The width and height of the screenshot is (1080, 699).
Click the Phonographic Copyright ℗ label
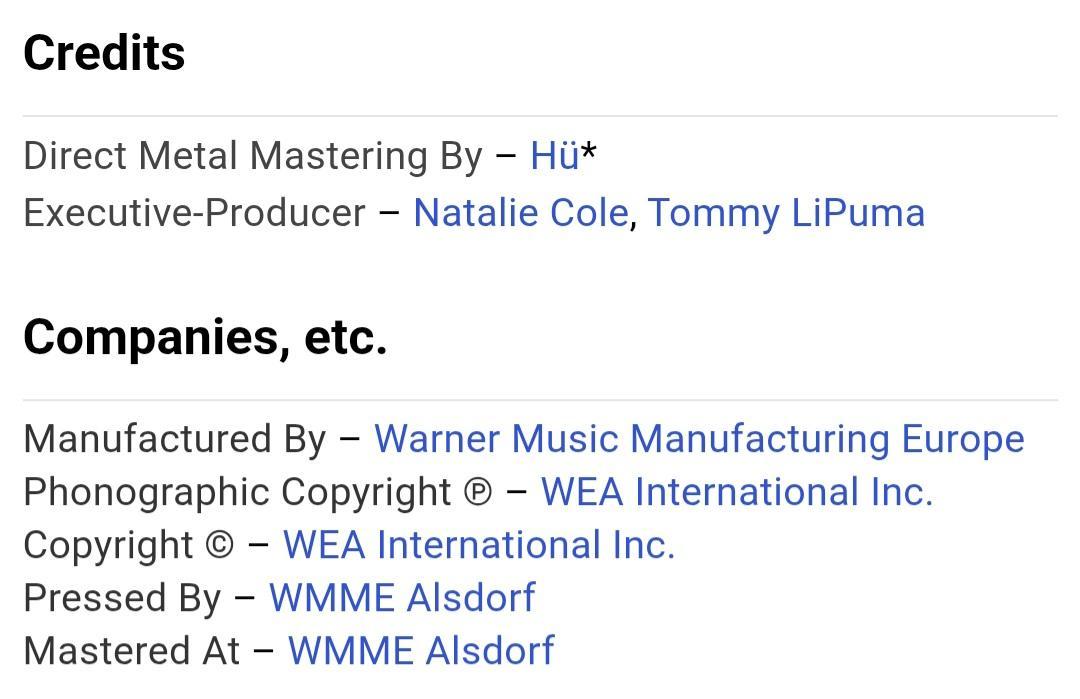click(x=258, y=492)
